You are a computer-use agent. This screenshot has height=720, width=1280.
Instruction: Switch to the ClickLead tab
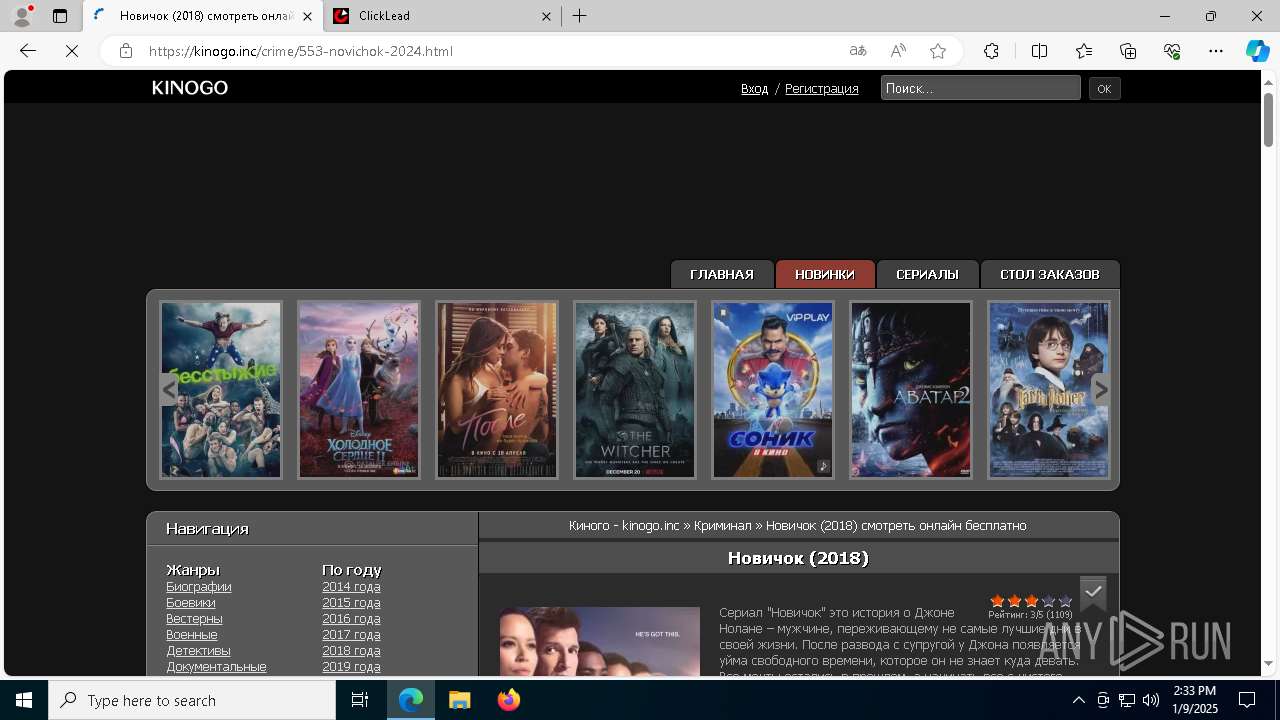click(443, 16)
